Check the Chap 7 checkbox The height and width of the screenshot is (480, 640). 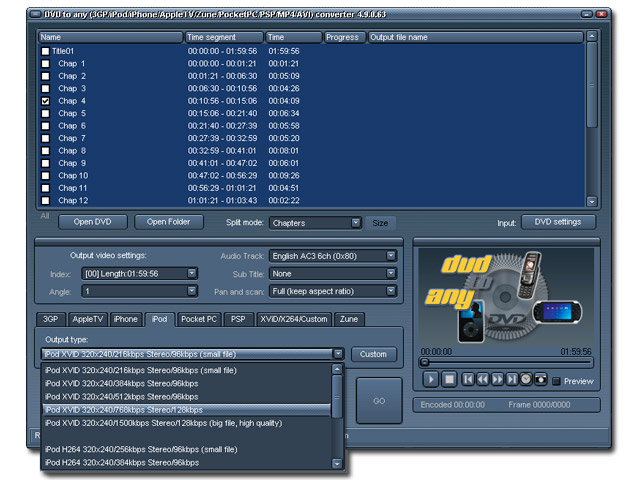[x=45, y=138]
